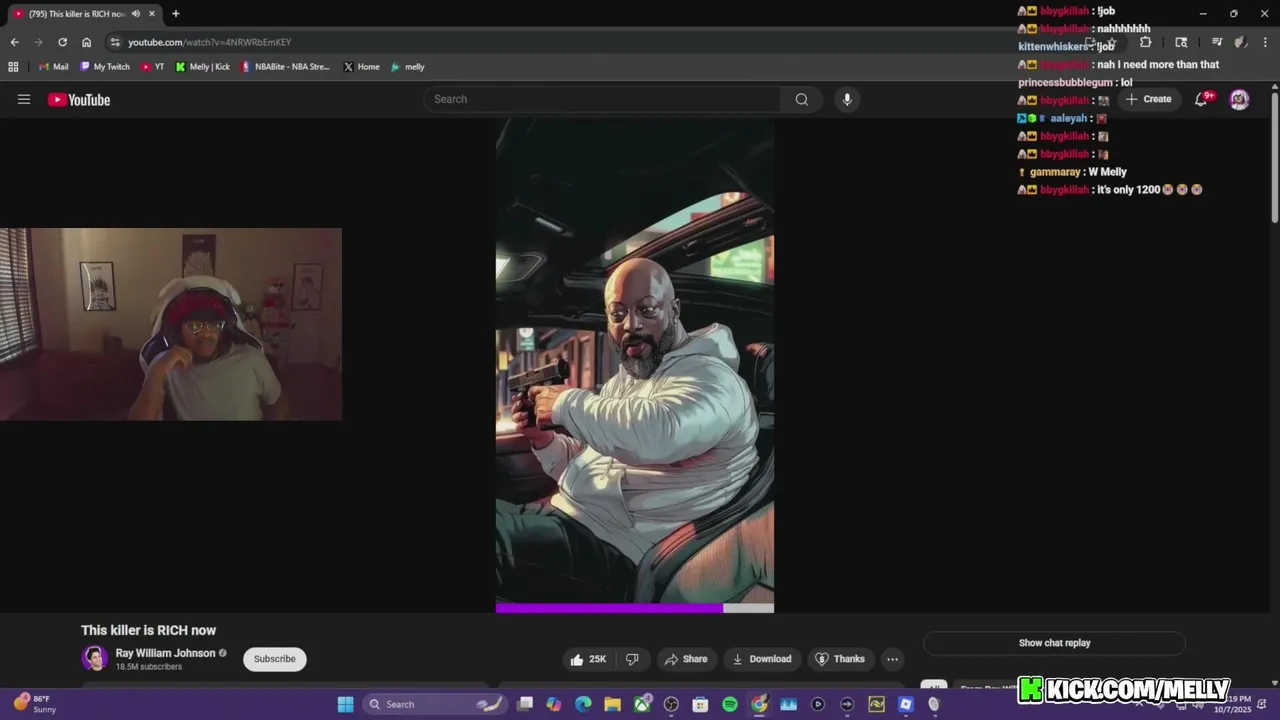Screen dimensions: 1280x720
Task: Open the Mail bookmark
Action: point(54,67)
